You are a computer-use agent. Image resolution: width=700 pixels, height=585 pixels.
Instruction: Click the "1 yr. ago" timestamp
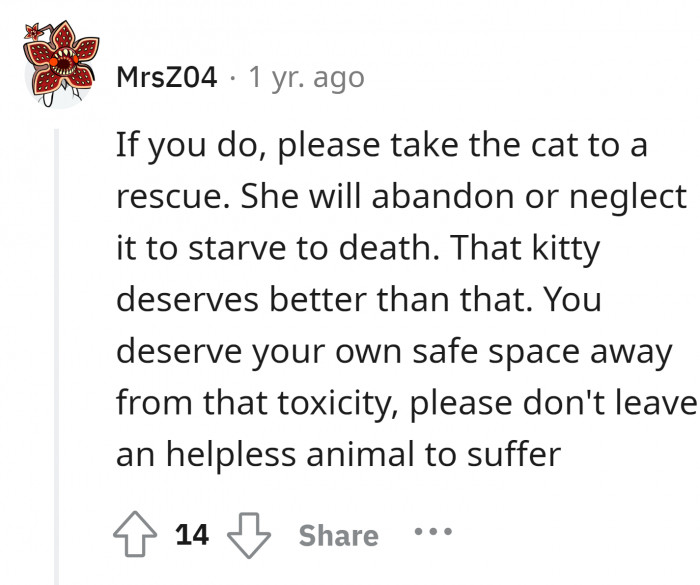305,77
